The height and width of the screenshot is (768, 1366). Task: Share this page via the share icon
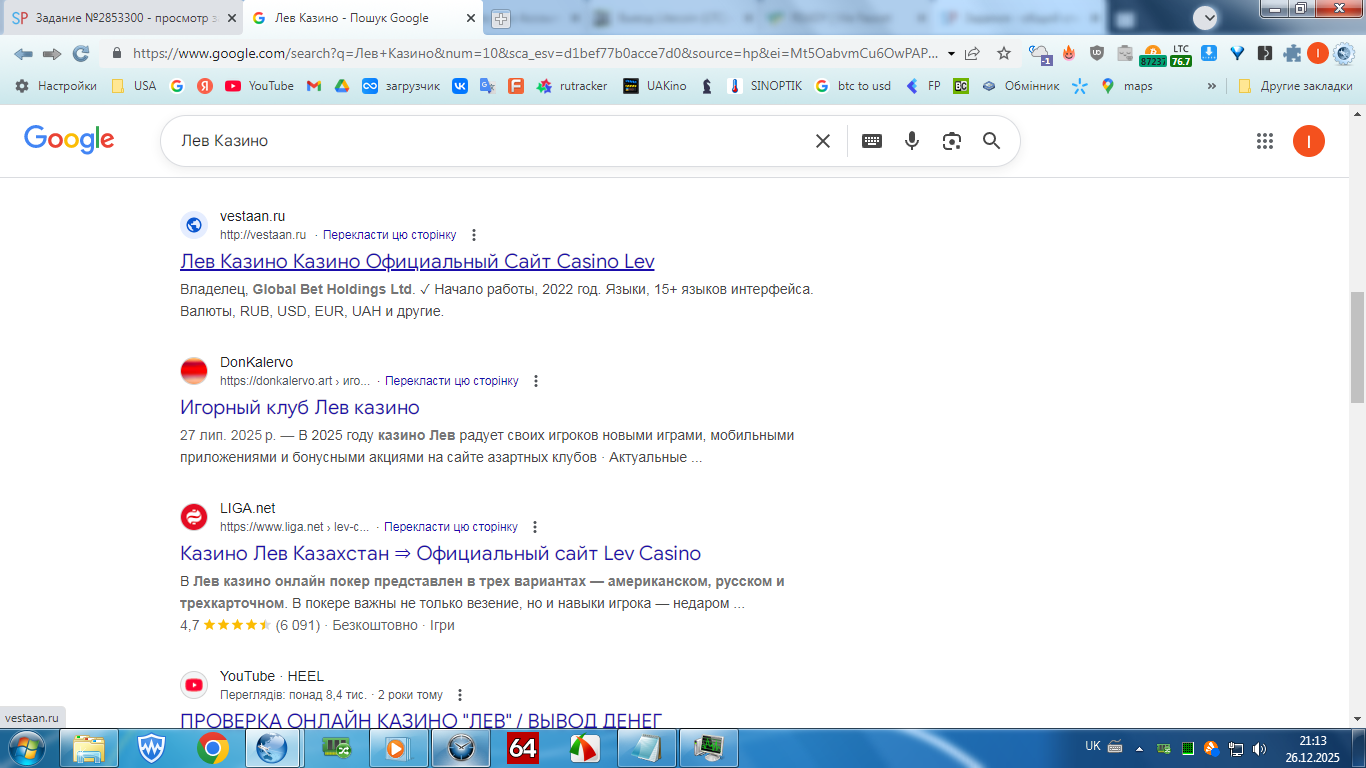(x=972, y=54)
